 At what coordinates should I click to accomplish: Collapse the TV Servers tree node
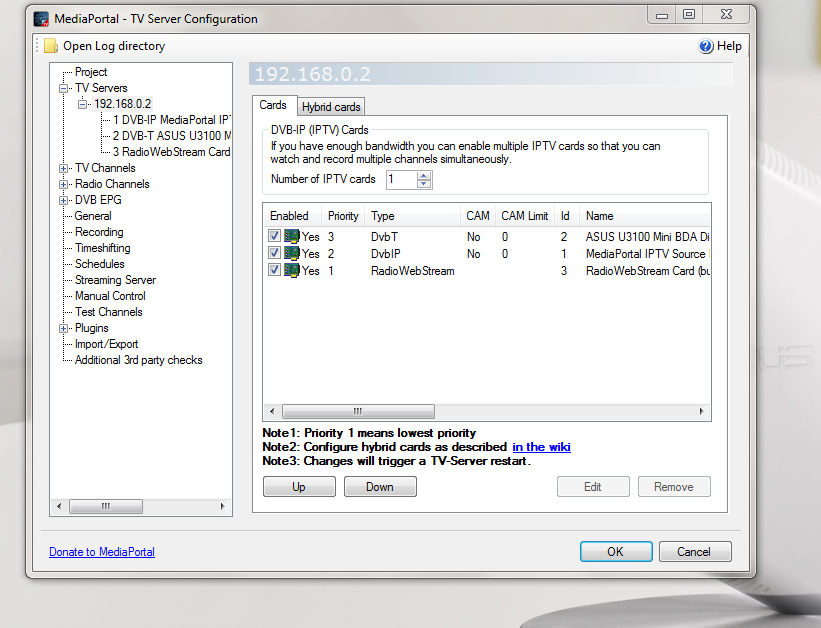tap(63, 88)
